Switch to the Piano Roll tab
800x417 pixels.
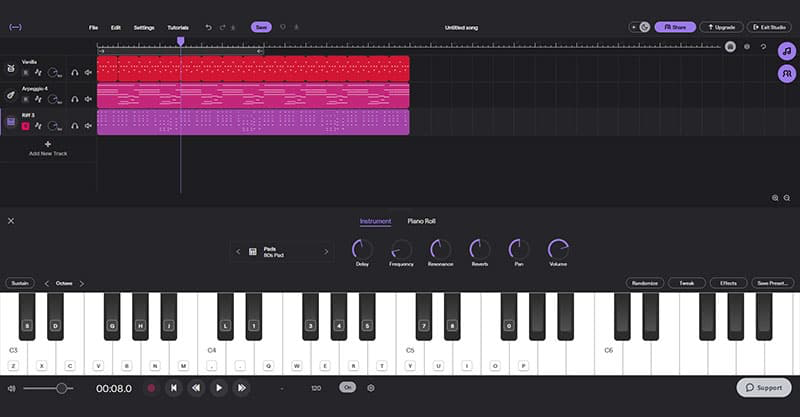coord(421,221)
